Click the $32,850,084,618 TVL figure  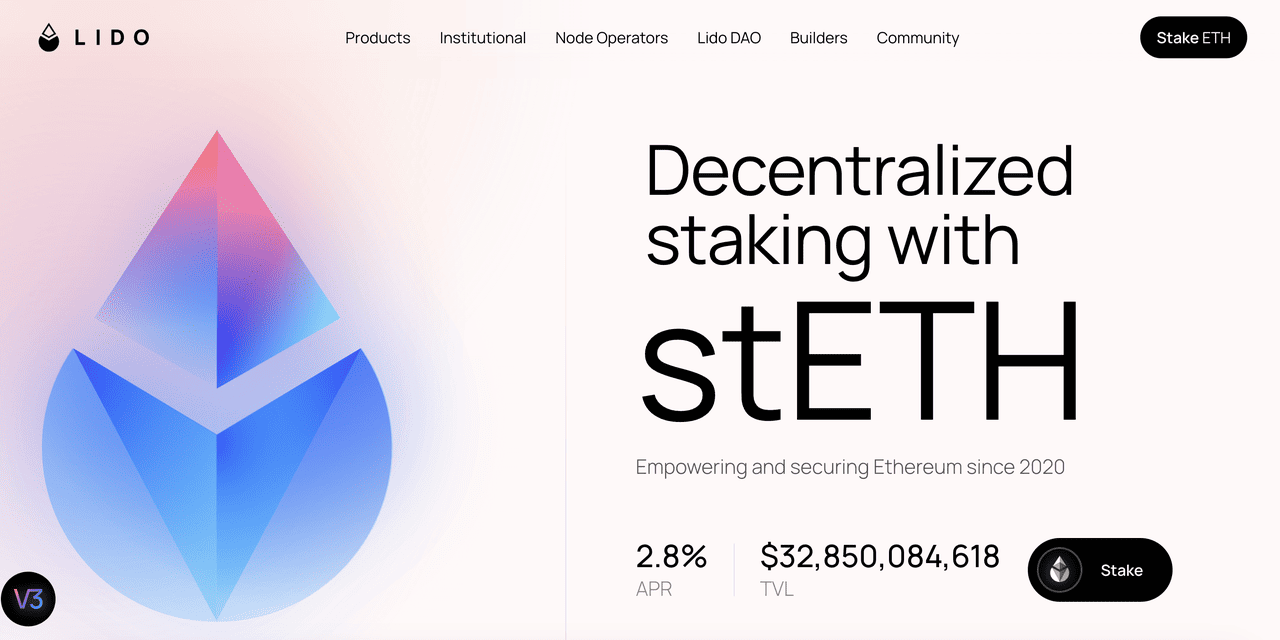pyautogui.click(x=880, y=557)
